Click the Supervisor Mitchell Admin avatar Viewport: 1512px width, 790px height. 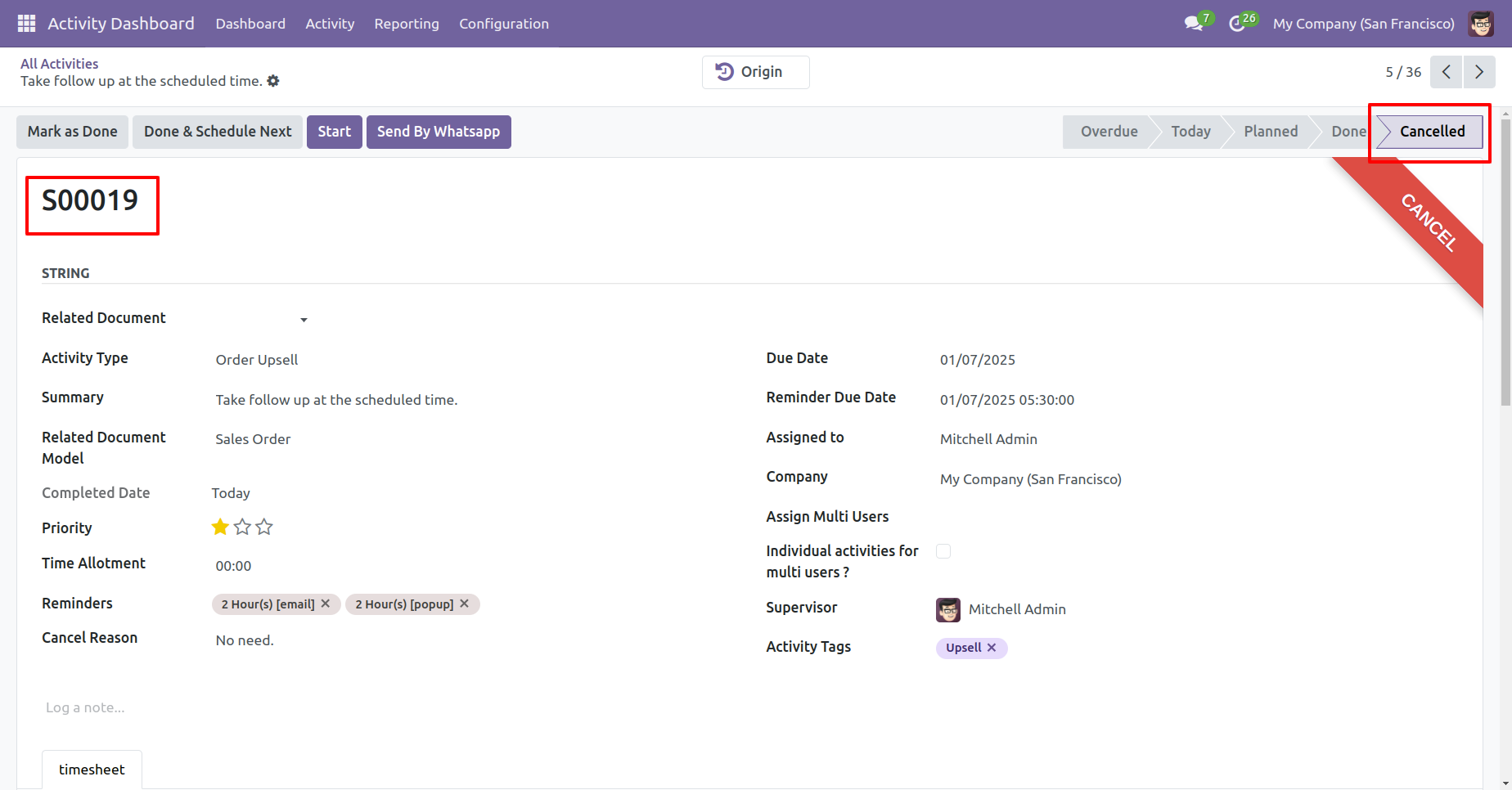click(x=948, y=609)
